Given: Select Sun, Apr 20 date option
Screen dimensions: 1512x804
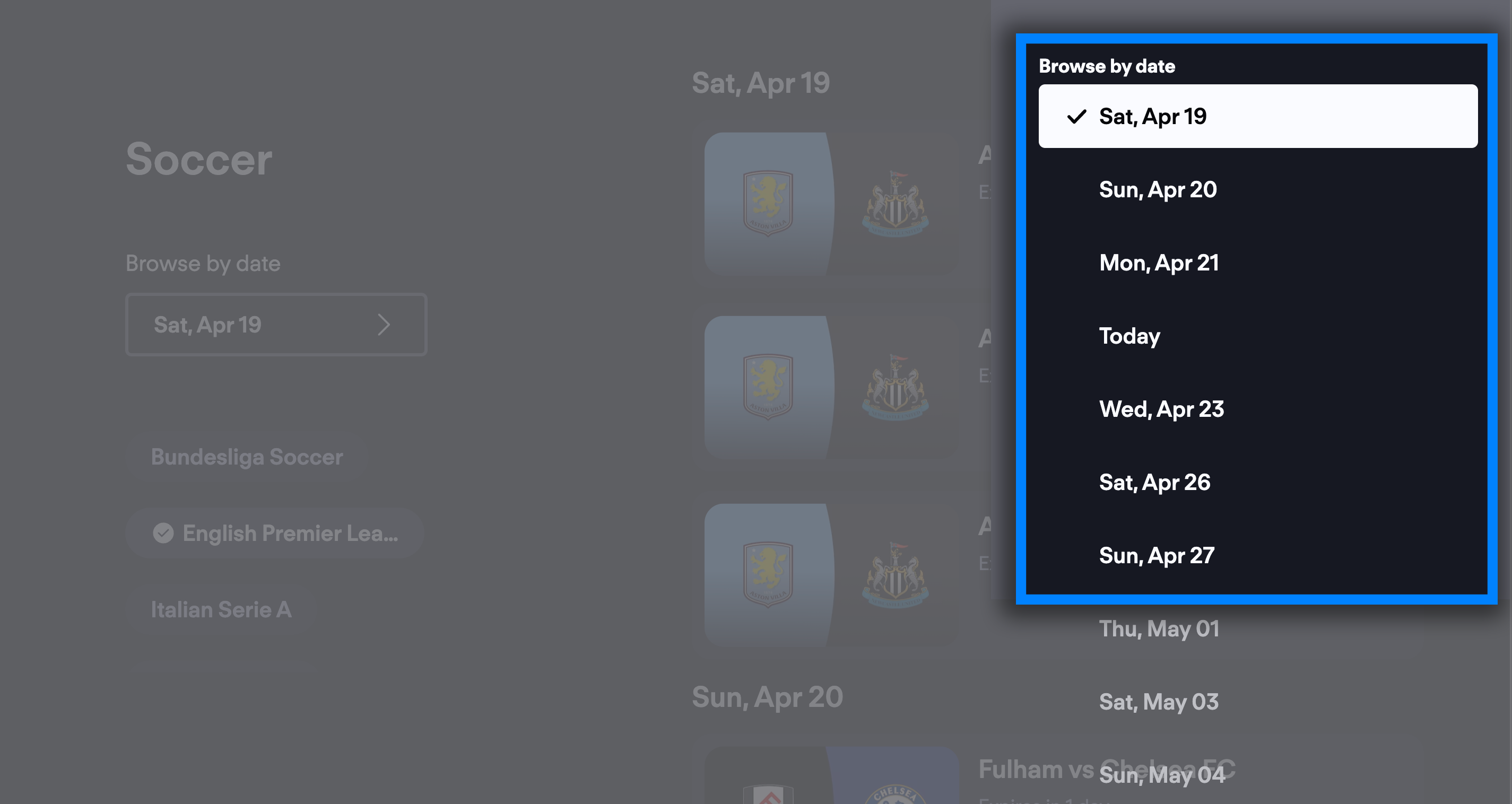Looking at the screenshot, I should point(1158,190).
